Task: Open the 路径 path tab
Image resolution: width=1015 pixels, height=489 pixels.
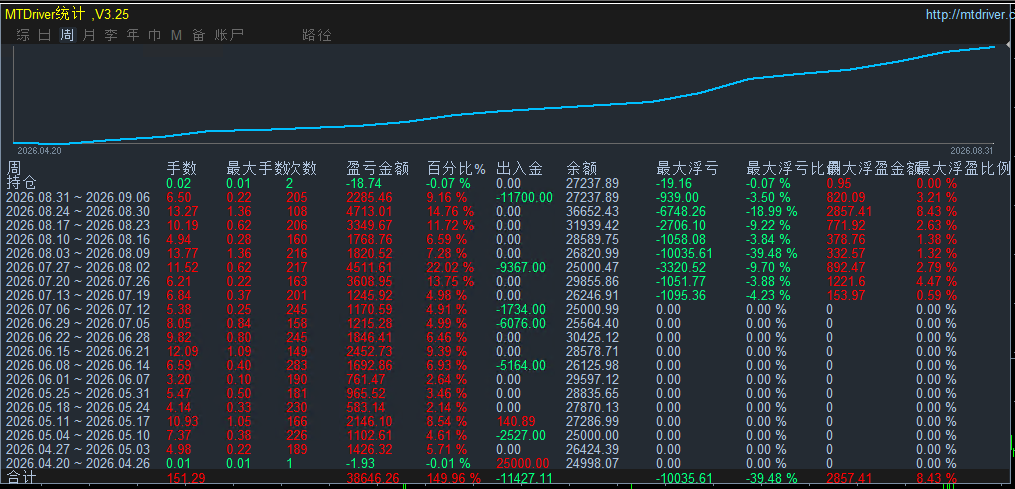Action: [x=317, y=35]
